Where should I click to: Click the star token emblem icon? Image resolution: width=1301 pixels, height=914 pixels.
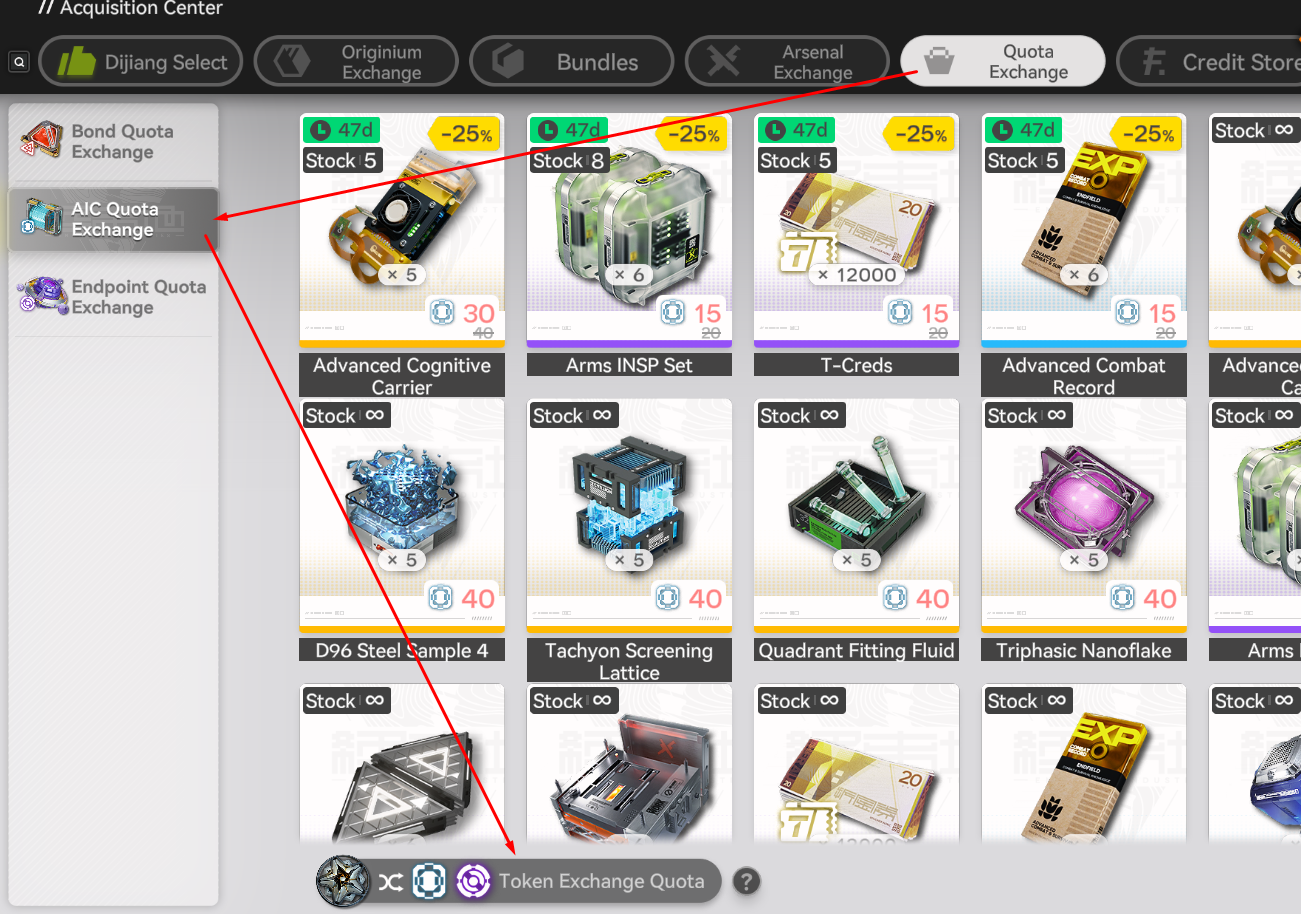coord(344,881)
